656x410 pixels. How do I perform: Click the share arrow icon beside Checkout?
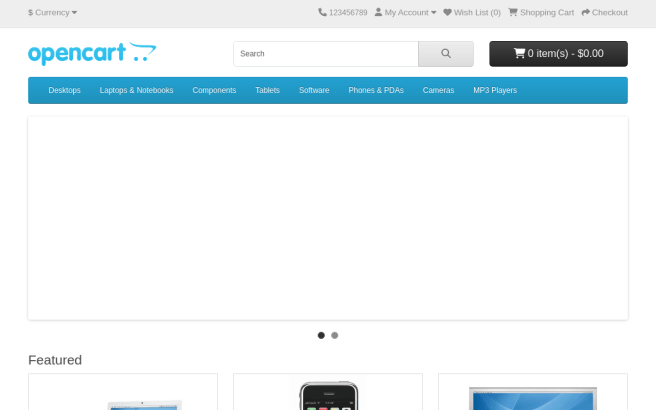586,13
